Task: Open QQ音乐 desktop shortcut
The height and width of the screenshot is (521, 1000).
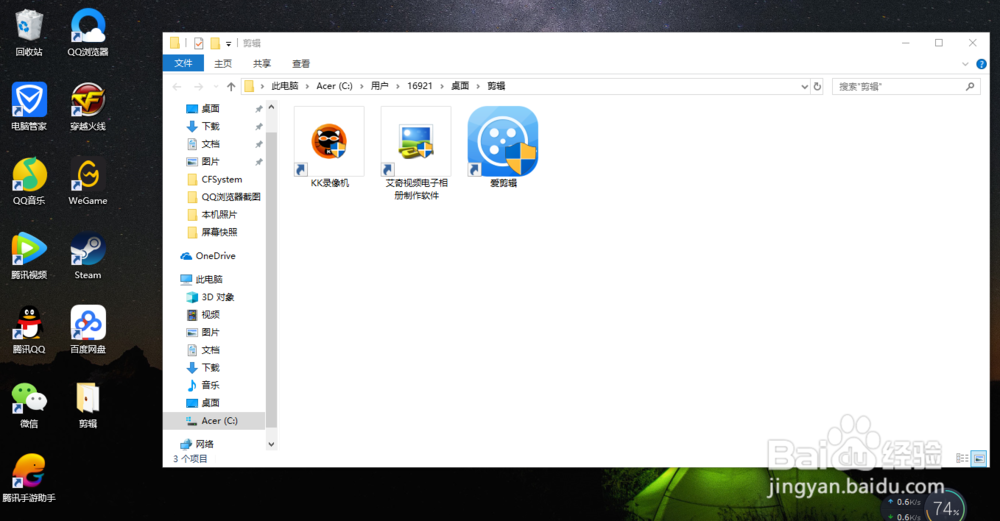Action: point(29,181)
